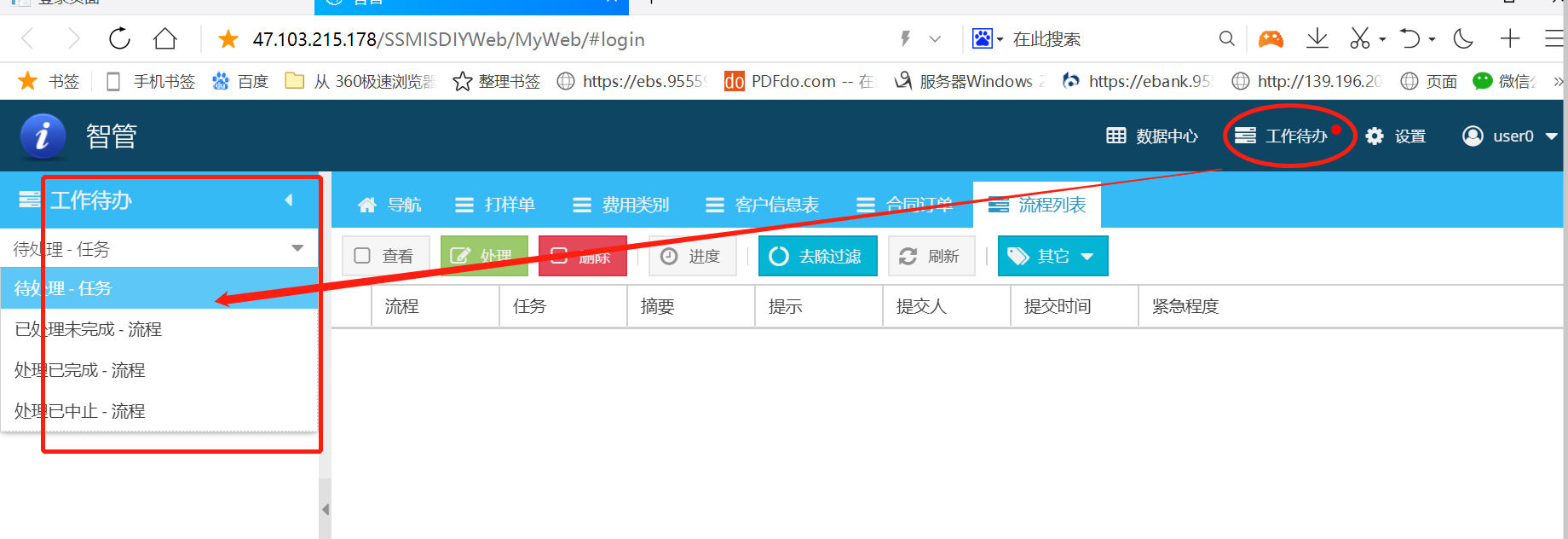Click the red 删除 button
Viewport: 1568px width, 539px height.
(582, 256)
